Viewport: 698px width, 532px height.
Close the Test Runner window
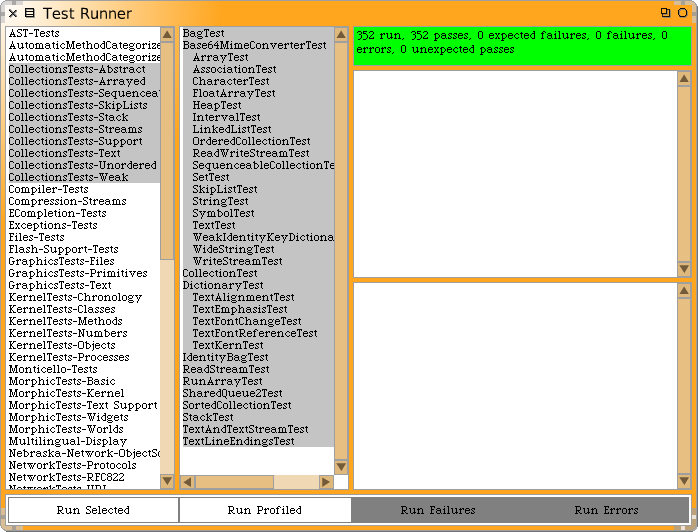pyautogui.click(x=11, y=13)
